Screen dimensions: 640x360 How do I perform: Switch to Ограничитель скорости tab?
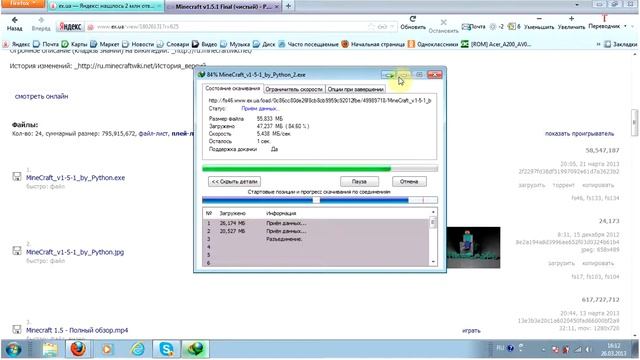point(294,89)
